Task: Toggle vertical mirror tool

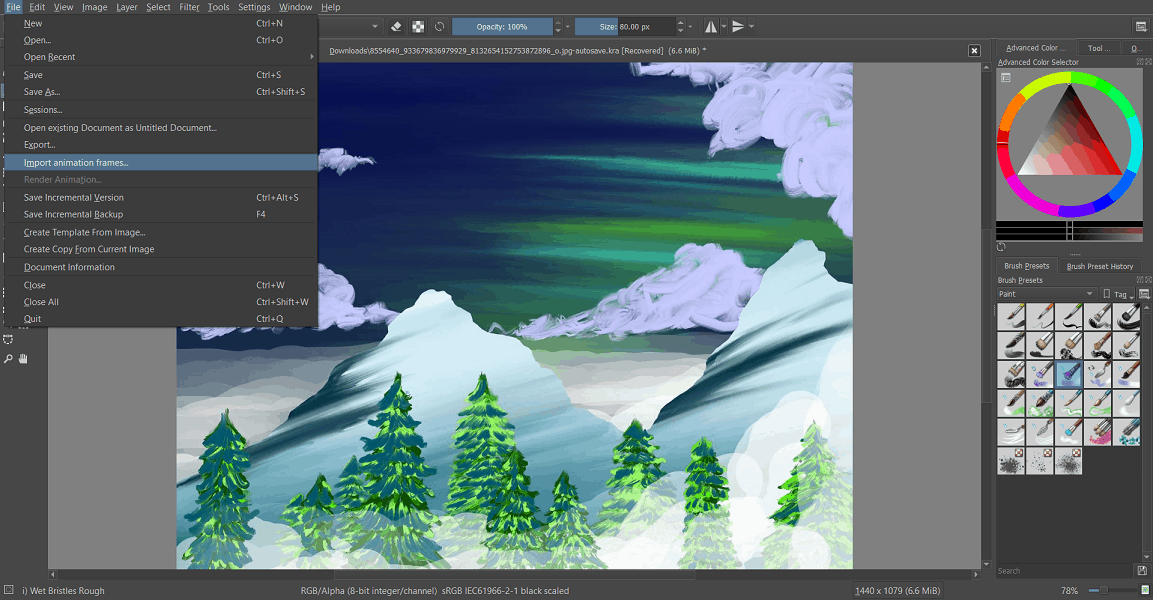Action: click(x=738, y=26)
